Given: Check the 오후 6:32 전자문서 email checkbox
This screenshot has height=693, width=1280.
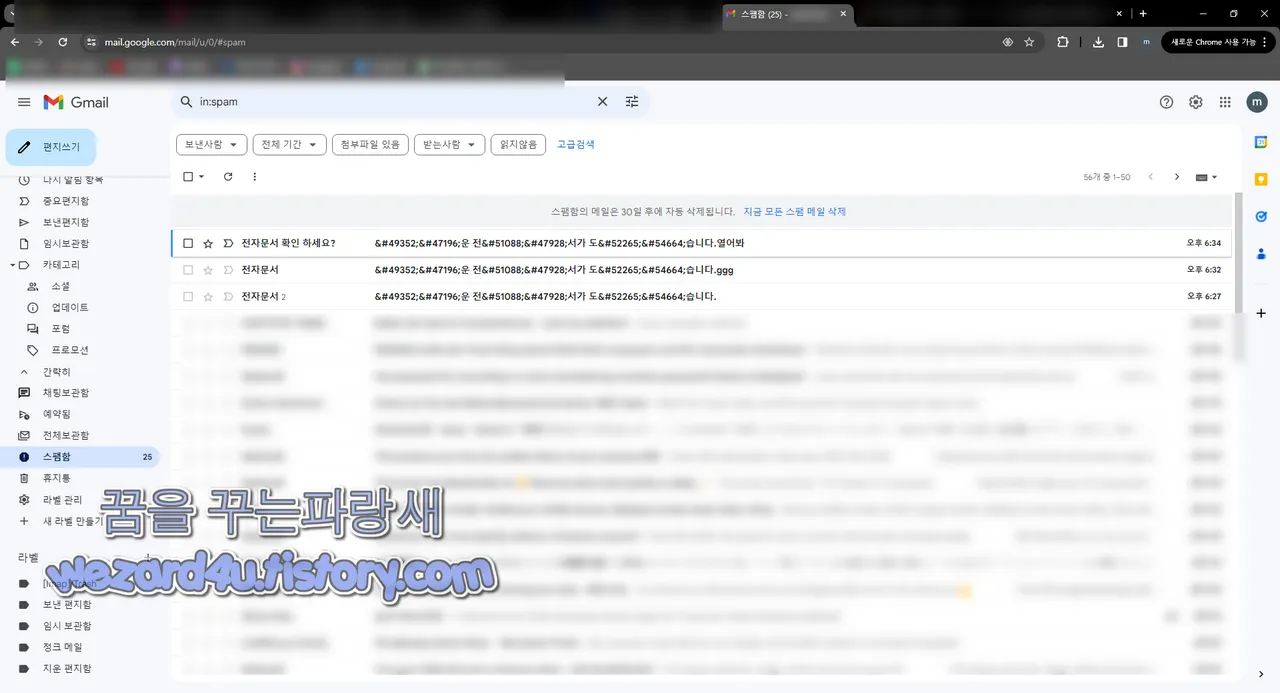Looking at the screenshot, I should 188,270.
